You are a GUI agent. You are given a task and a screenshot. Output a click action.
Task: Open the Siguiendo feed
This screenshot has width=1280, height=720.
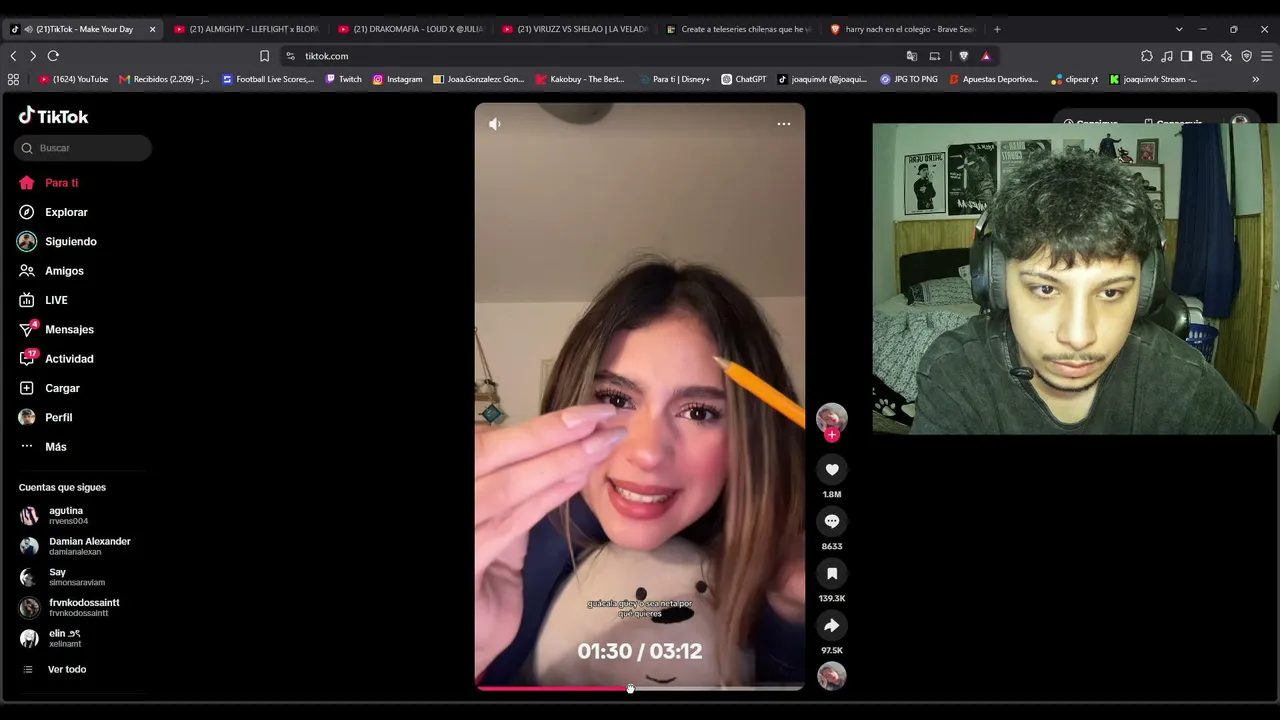click(x=57, y=241)
